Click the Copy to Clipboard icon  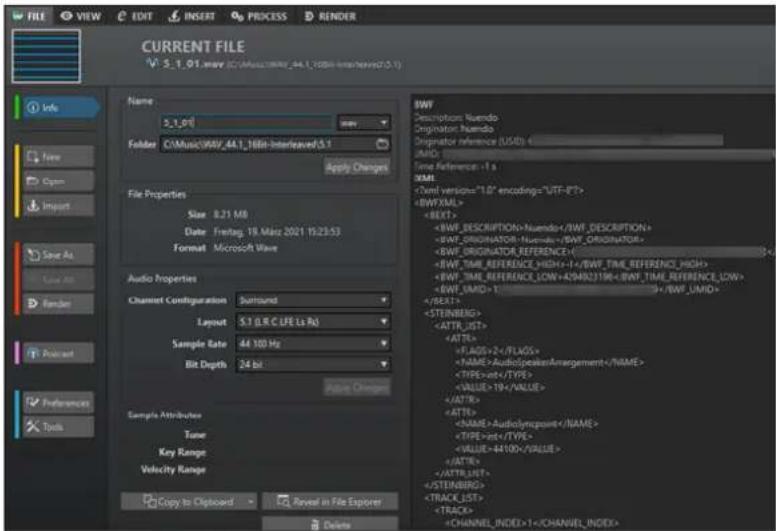pyautogui.click(x=149, y=501)
